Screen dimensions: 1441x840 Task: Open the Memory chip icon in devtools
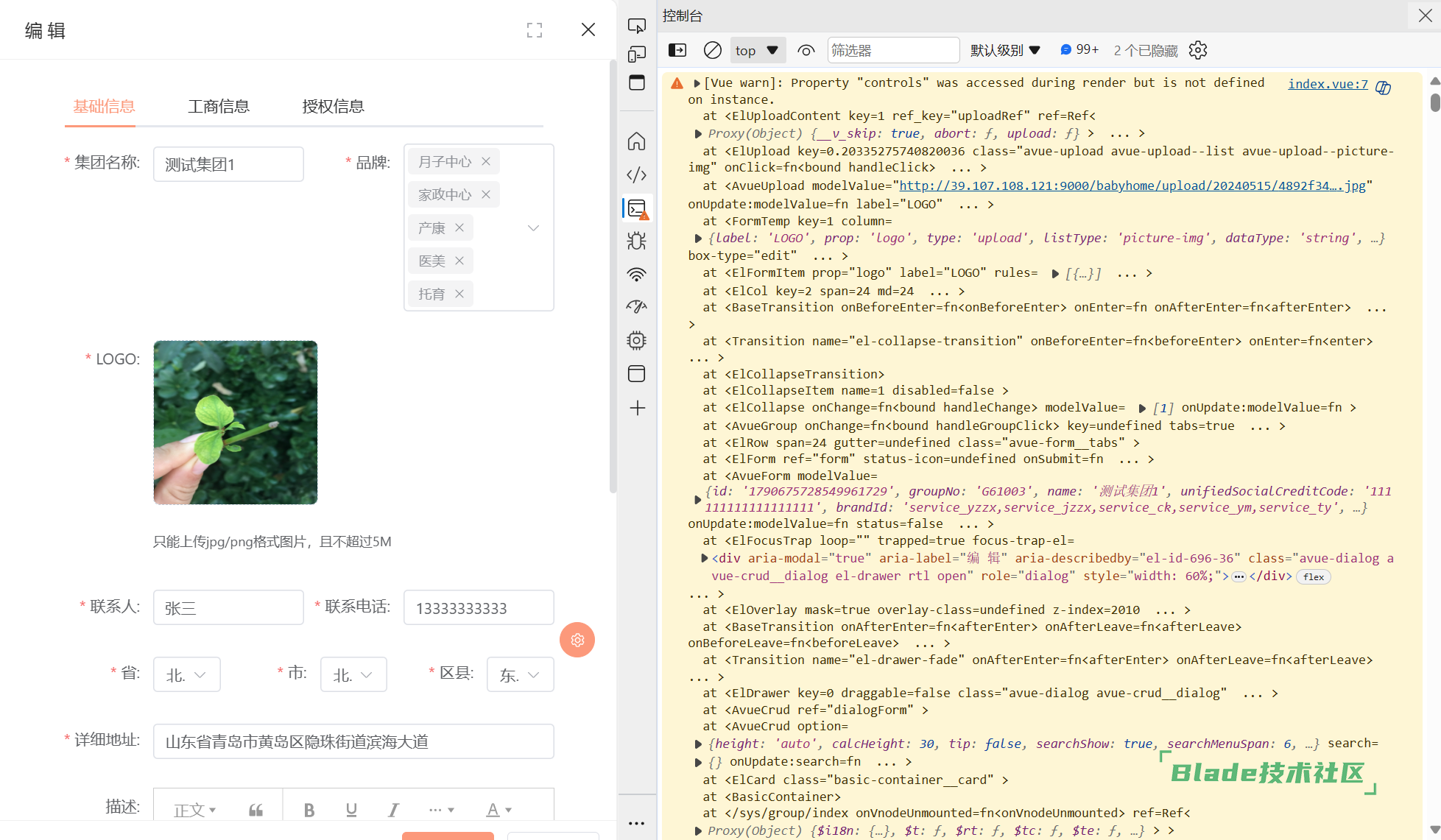pos(637,340)
